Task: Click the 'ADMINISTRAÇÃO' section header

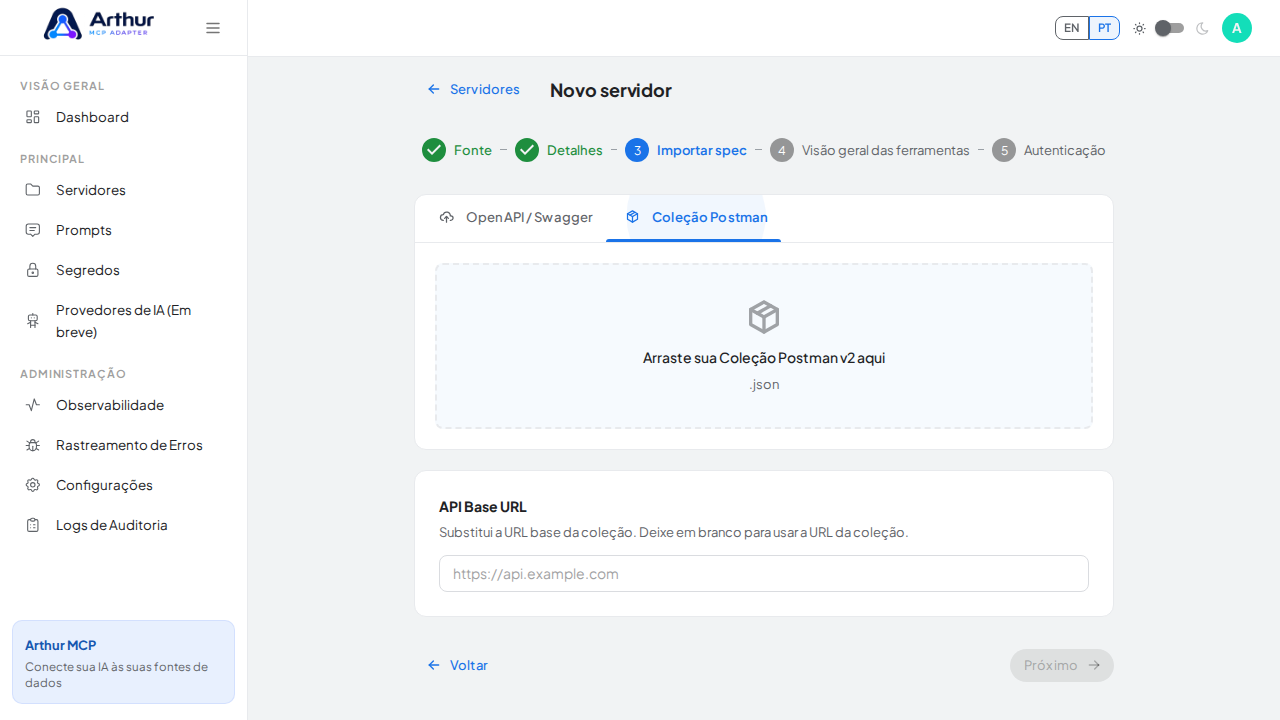Action: pos(73,374)
